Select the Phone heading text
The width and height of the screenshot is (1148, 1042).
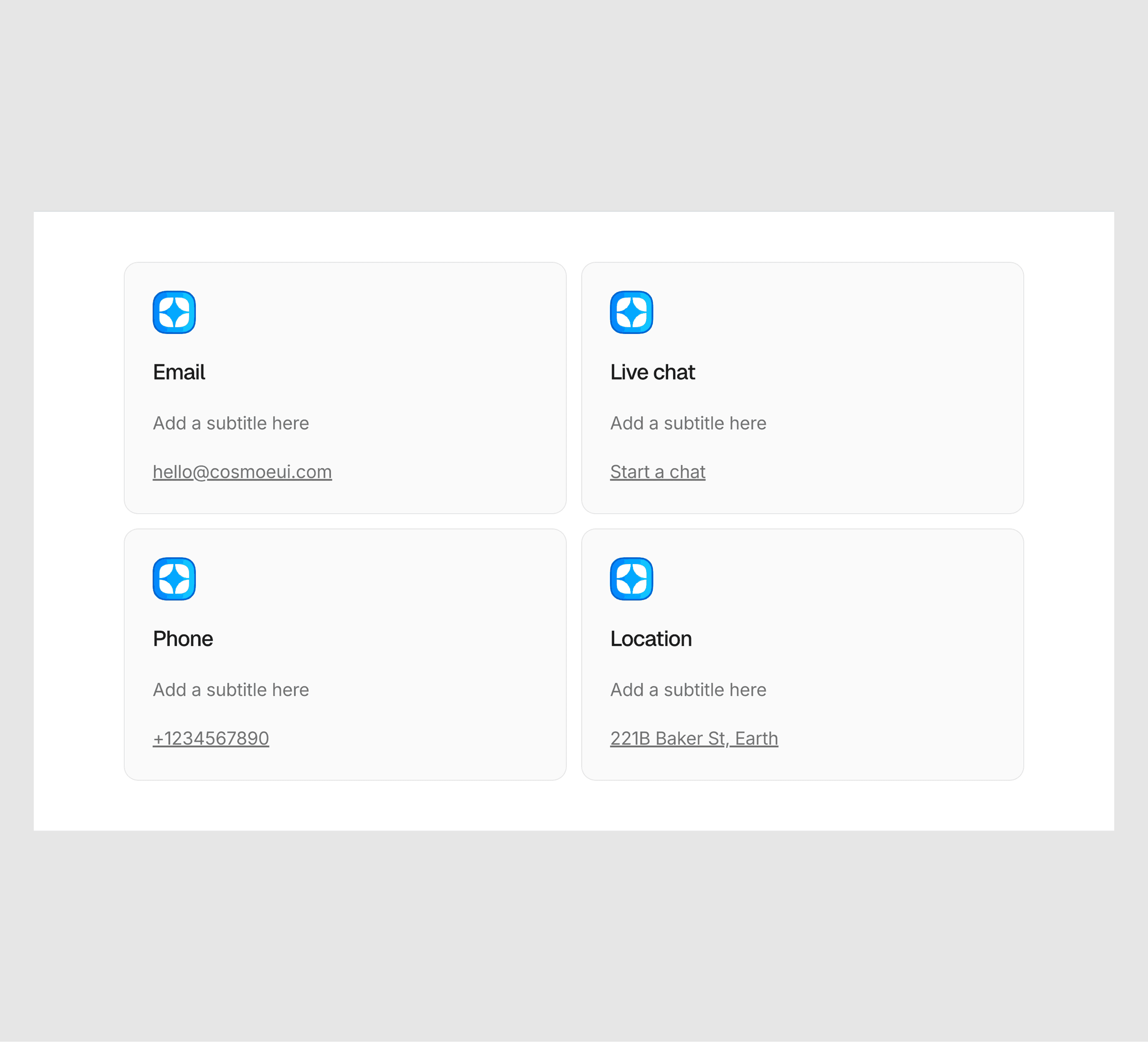[x=183, y=639]
